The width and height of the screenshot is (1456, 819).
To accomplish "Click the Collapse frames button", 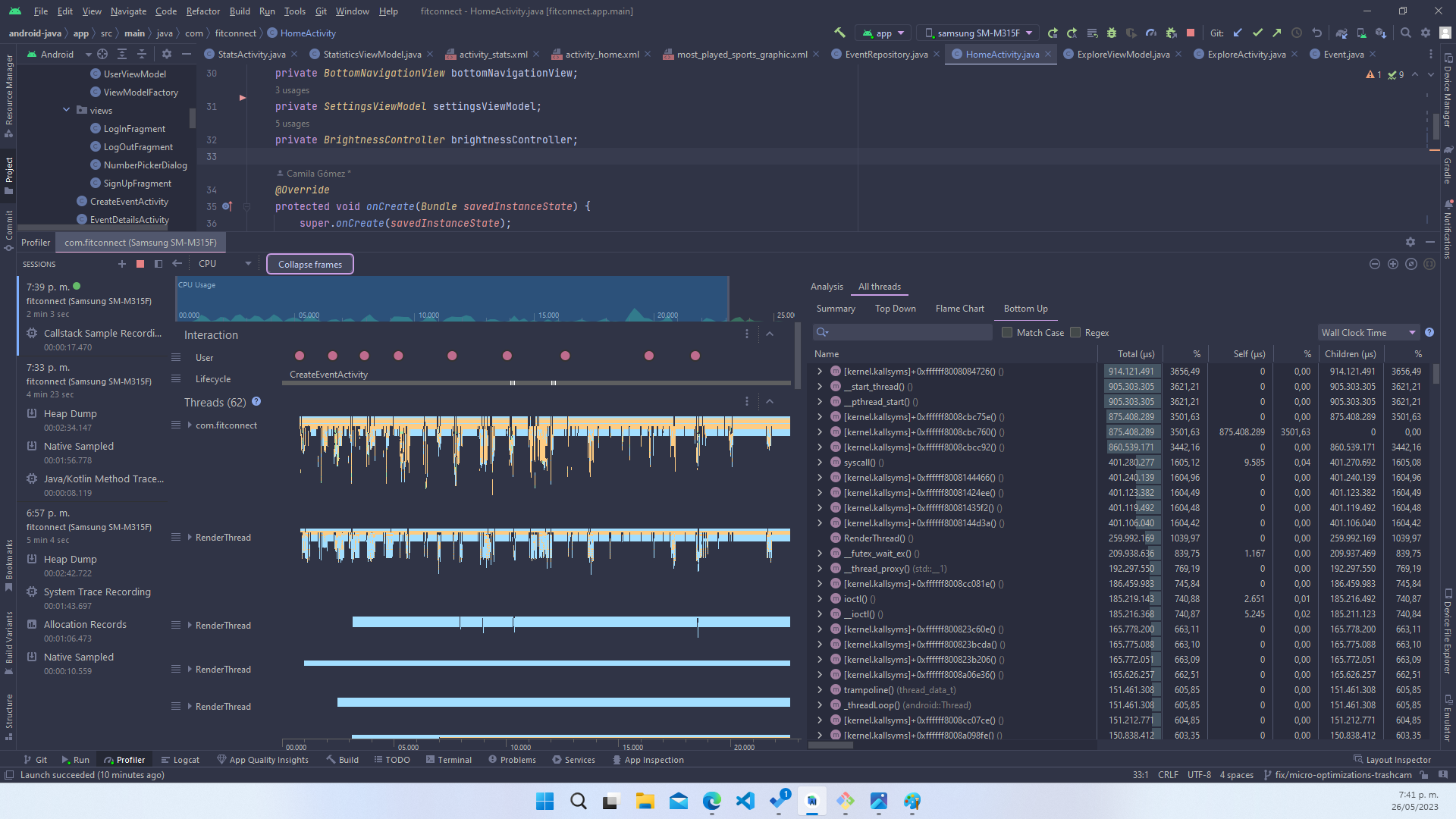I will pyautogui.click(x=309, y=264).
